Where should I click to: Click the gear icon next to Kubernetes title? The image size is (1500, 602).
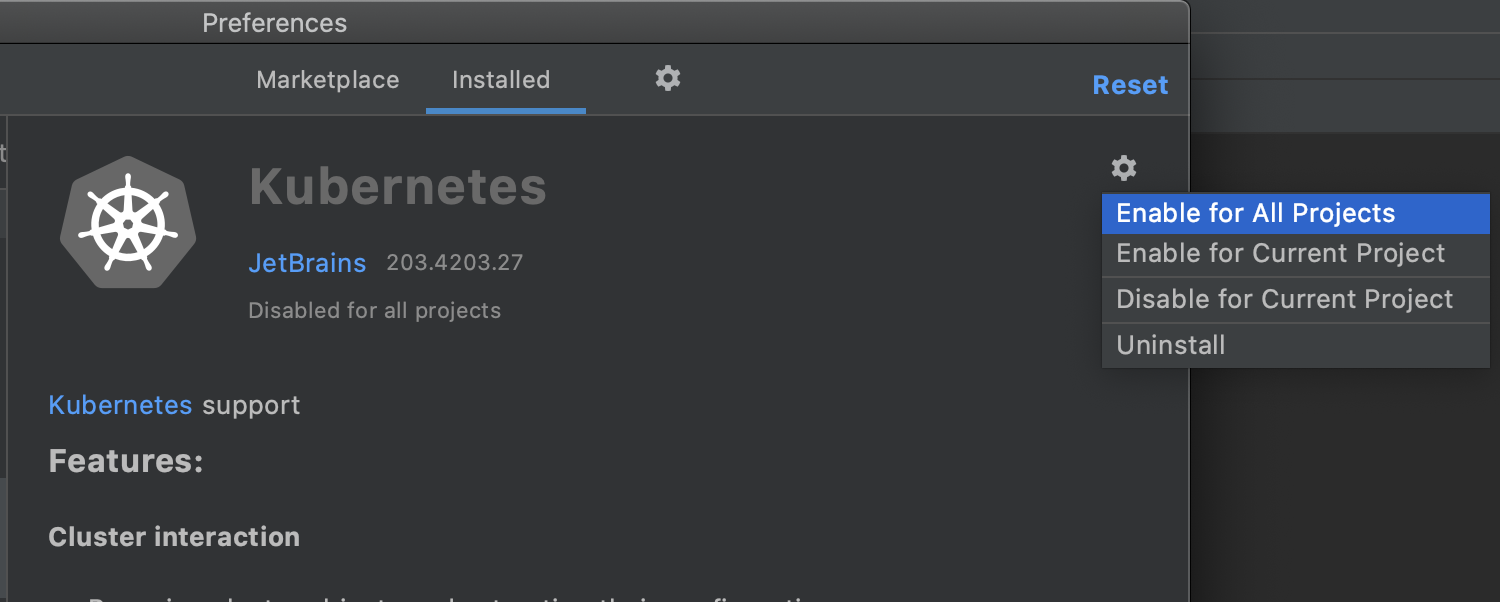pyautogui.click(x=1124, y=168)
